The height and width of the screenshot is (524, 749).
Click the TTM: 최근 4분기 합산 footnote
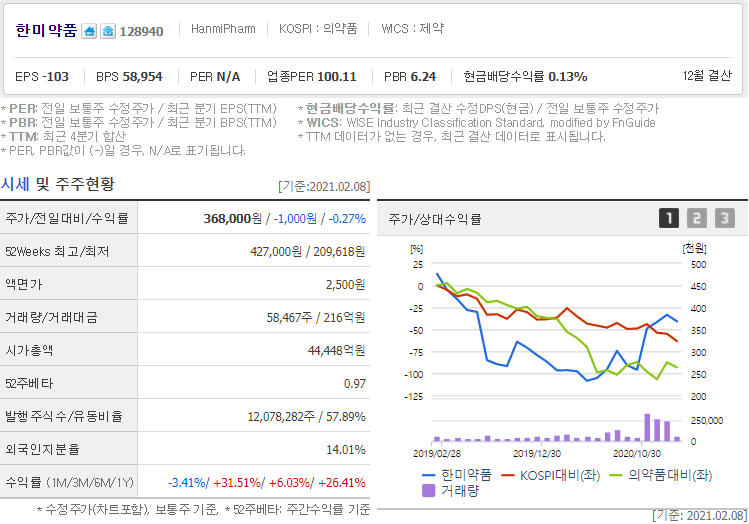click(64, 137)
